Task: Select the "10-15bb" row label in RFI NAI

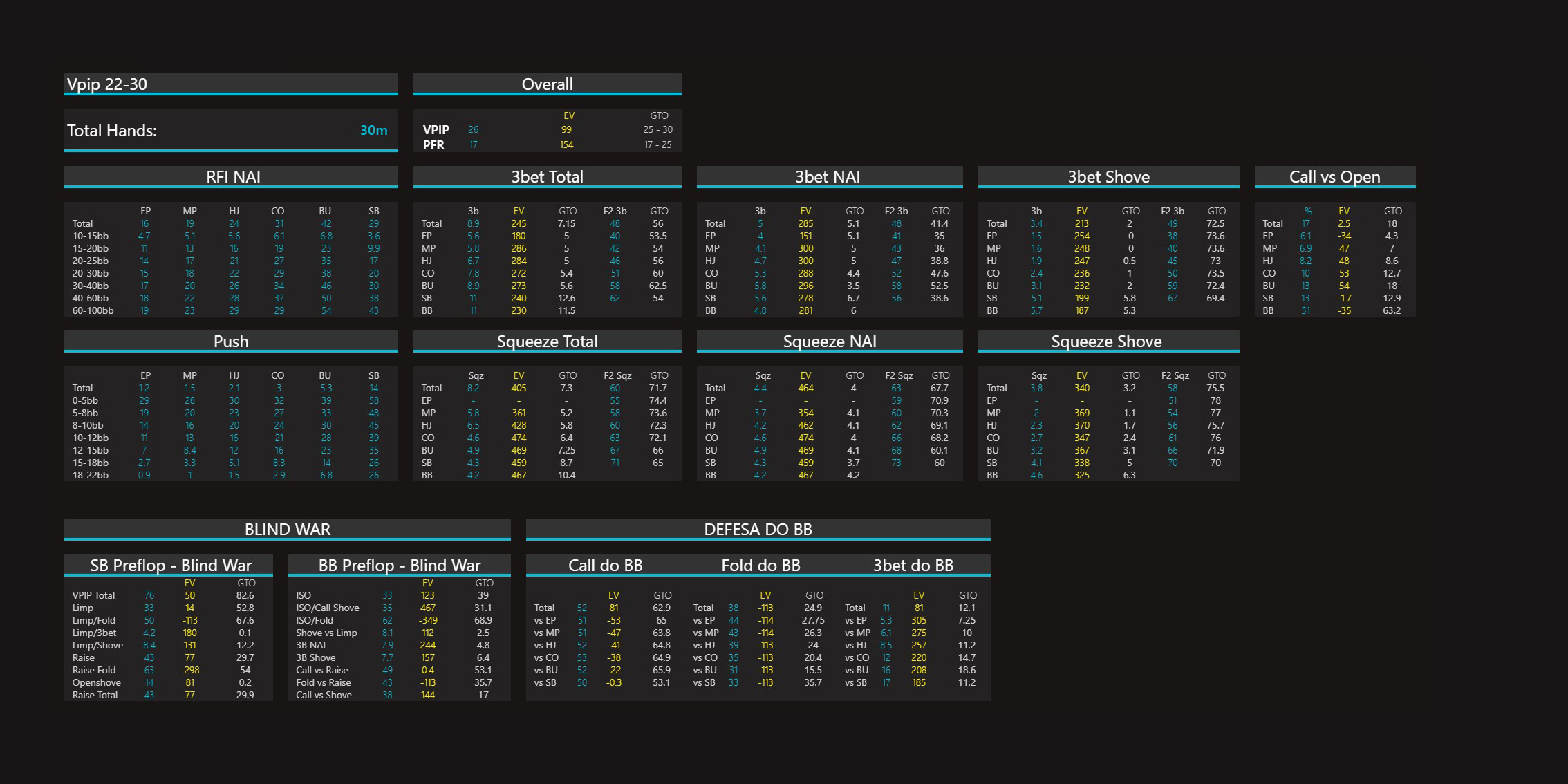Action: [x=91, y=236]
